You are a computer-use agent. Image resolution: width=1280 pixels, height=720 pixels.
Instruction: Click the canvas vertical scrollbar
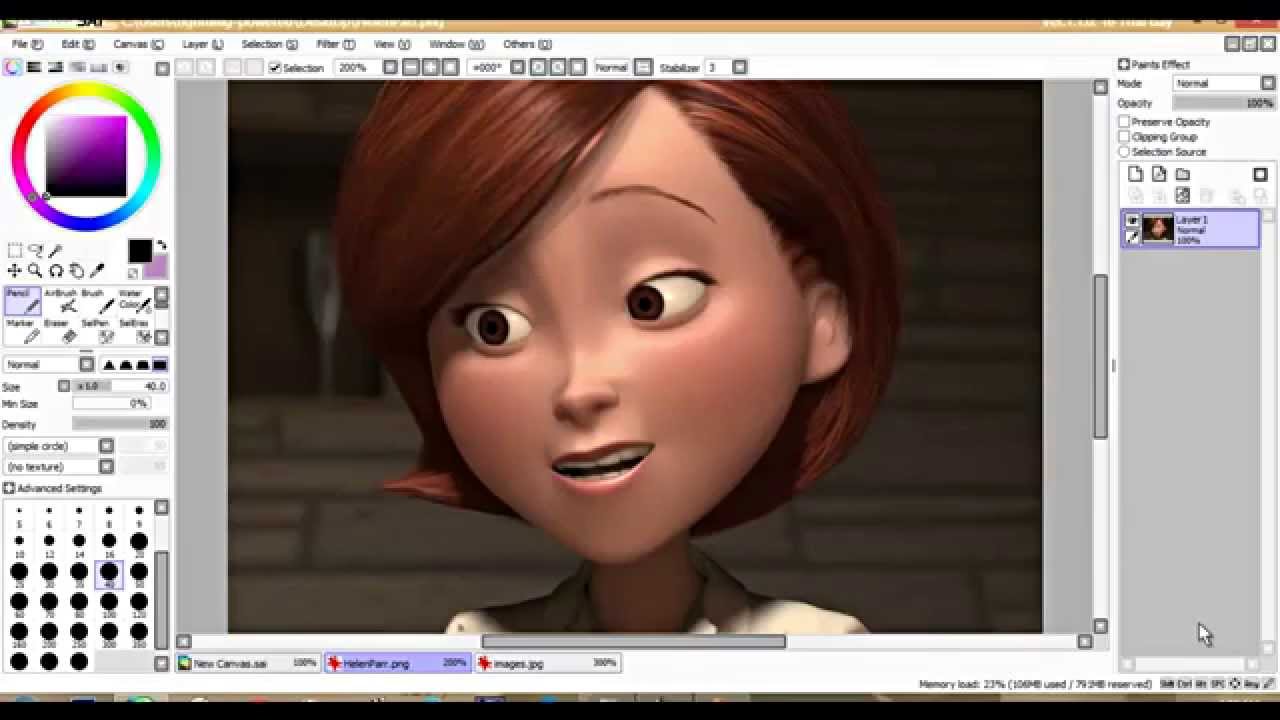tap(1100, 356)
